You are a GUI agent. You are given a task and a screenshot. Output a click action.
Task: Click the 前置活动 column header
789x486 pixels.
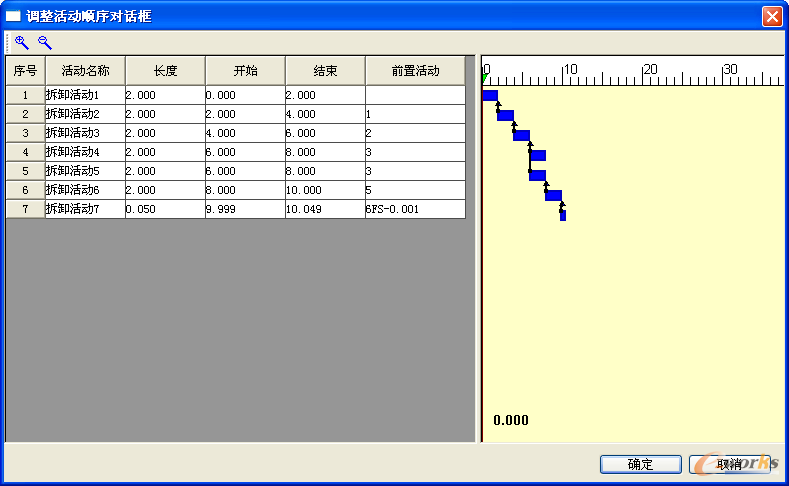[x=415, y=71]
